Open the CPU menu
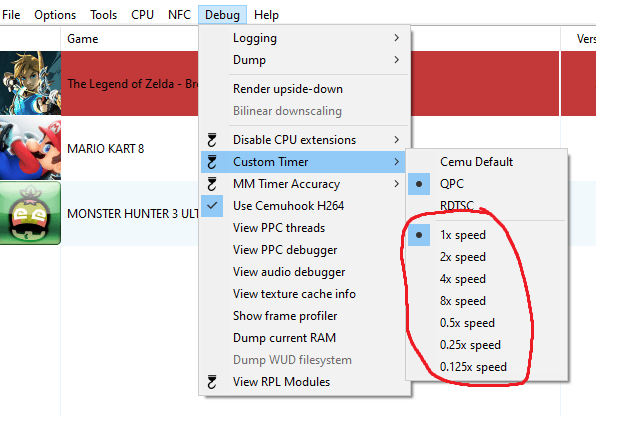Screen dimensions: 643x438 (142, 15)
